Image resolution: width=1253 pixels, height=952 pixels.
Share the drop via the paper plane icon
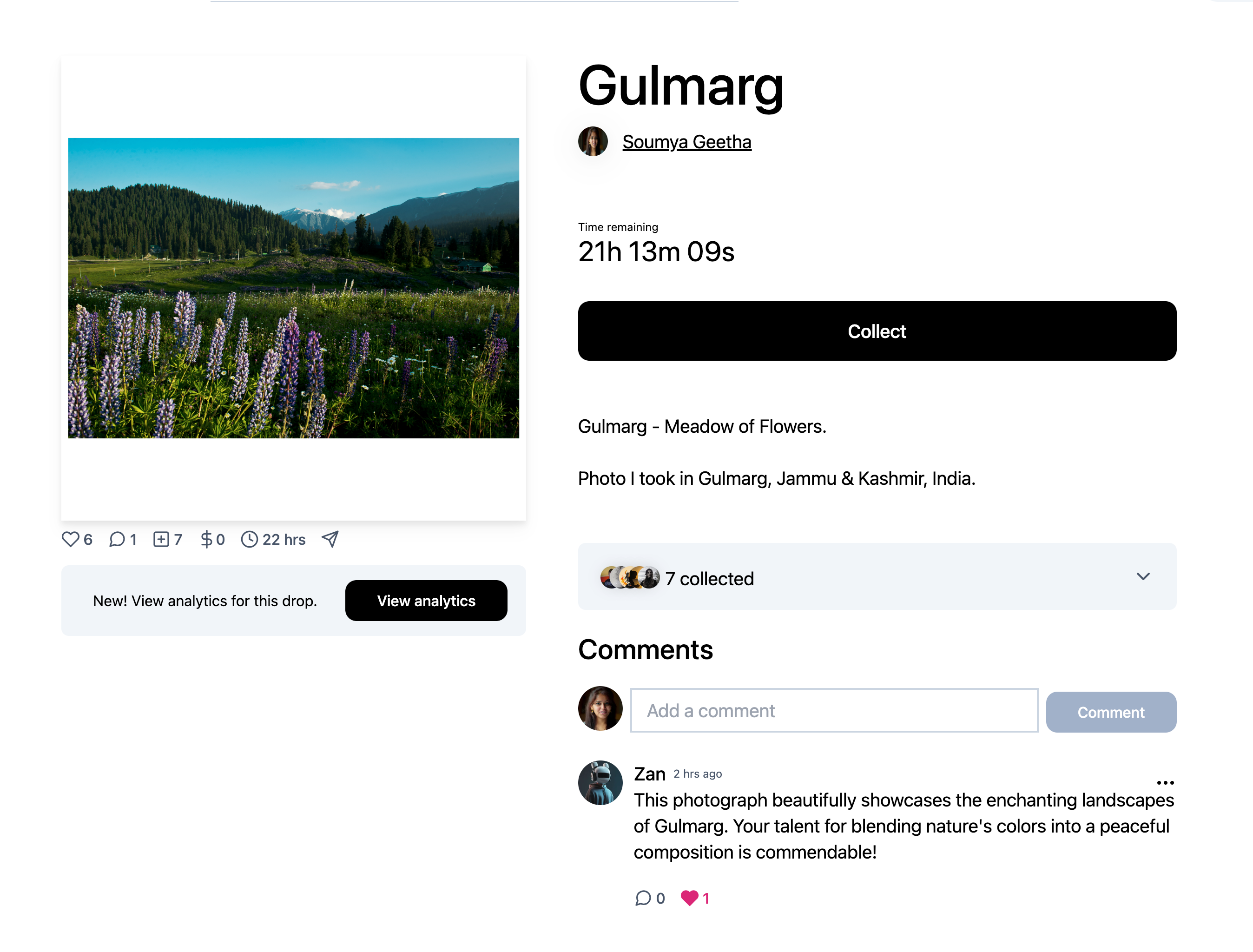(330, 539)
